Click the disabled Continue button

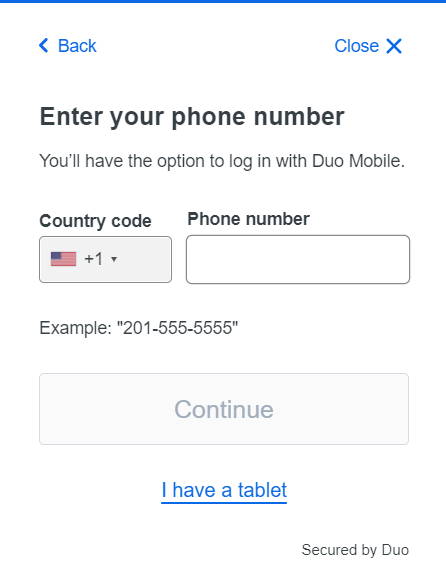224,409
